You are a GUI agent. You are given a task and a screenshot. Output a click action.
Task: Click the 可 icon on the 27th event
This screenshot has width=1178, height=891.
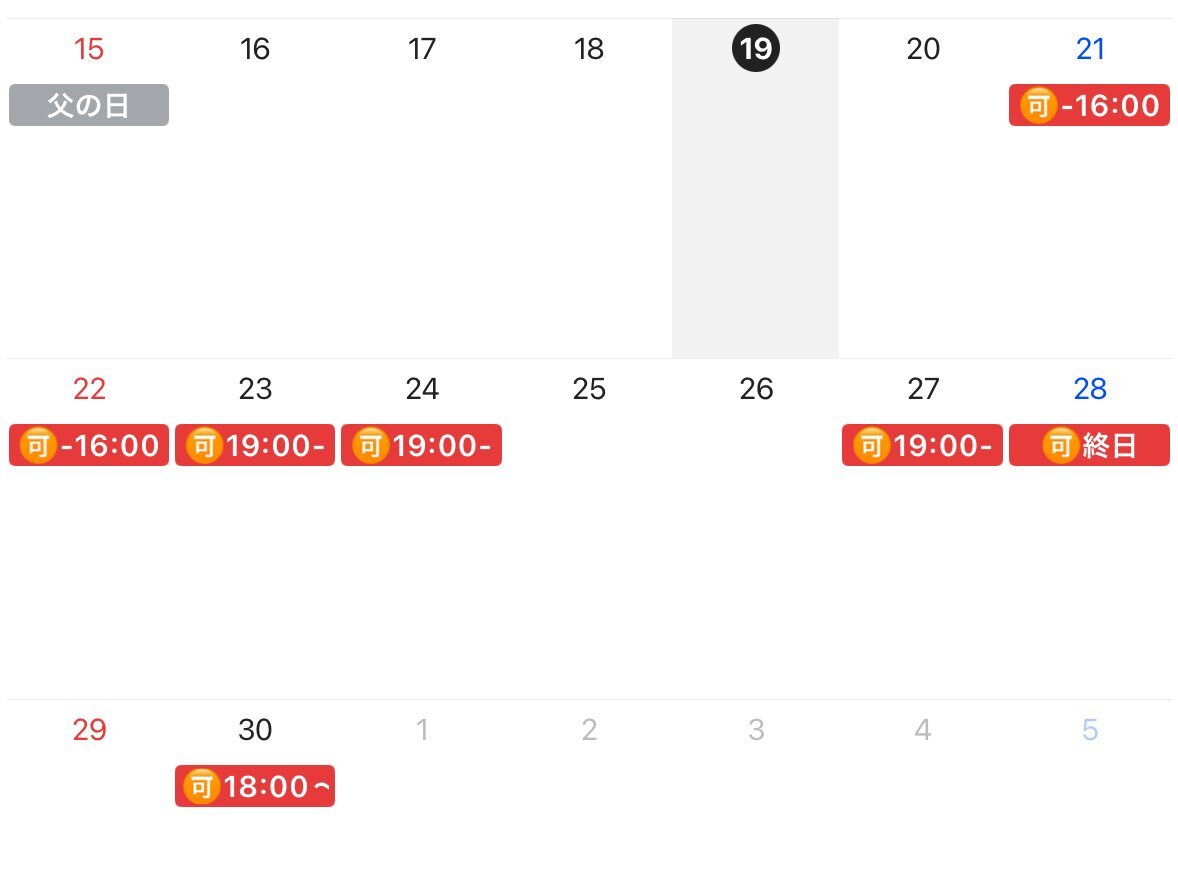coord(871,446)
